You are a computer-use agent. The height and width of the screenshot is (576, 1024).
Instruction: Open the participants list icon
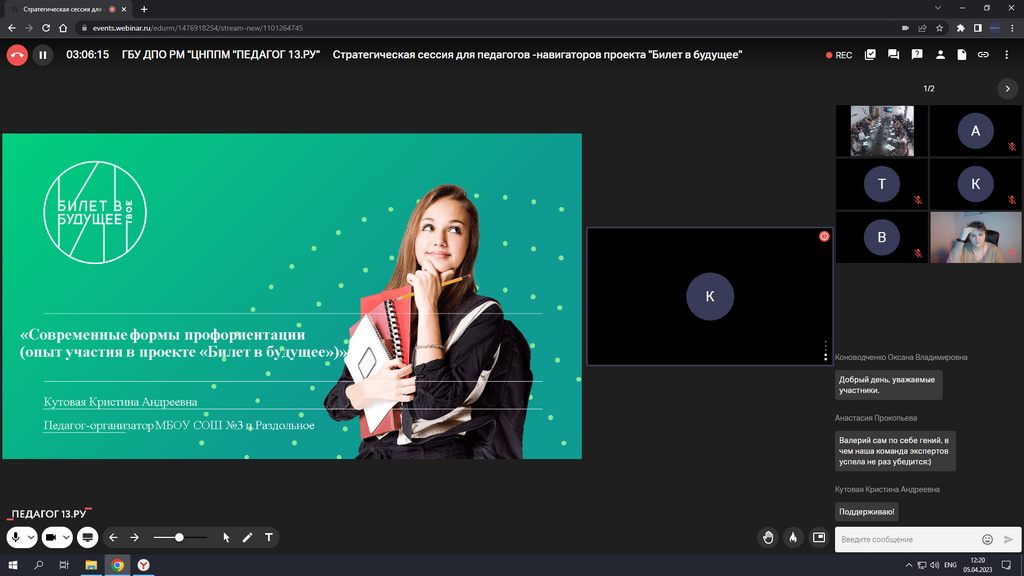[x=940, y=55]
